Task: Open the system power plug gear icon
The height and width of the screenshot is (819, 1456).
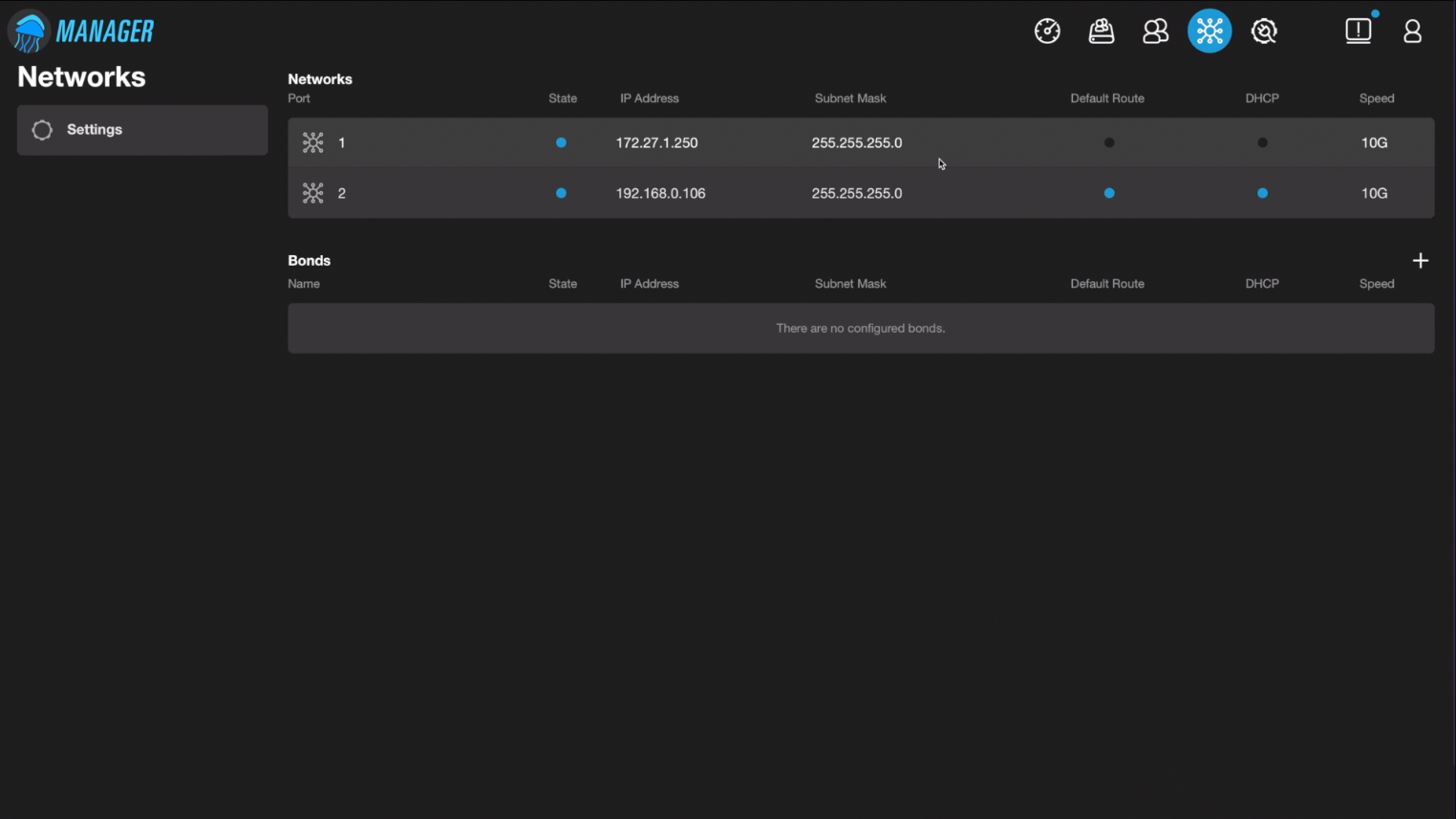Action: tap(1264, 32)
